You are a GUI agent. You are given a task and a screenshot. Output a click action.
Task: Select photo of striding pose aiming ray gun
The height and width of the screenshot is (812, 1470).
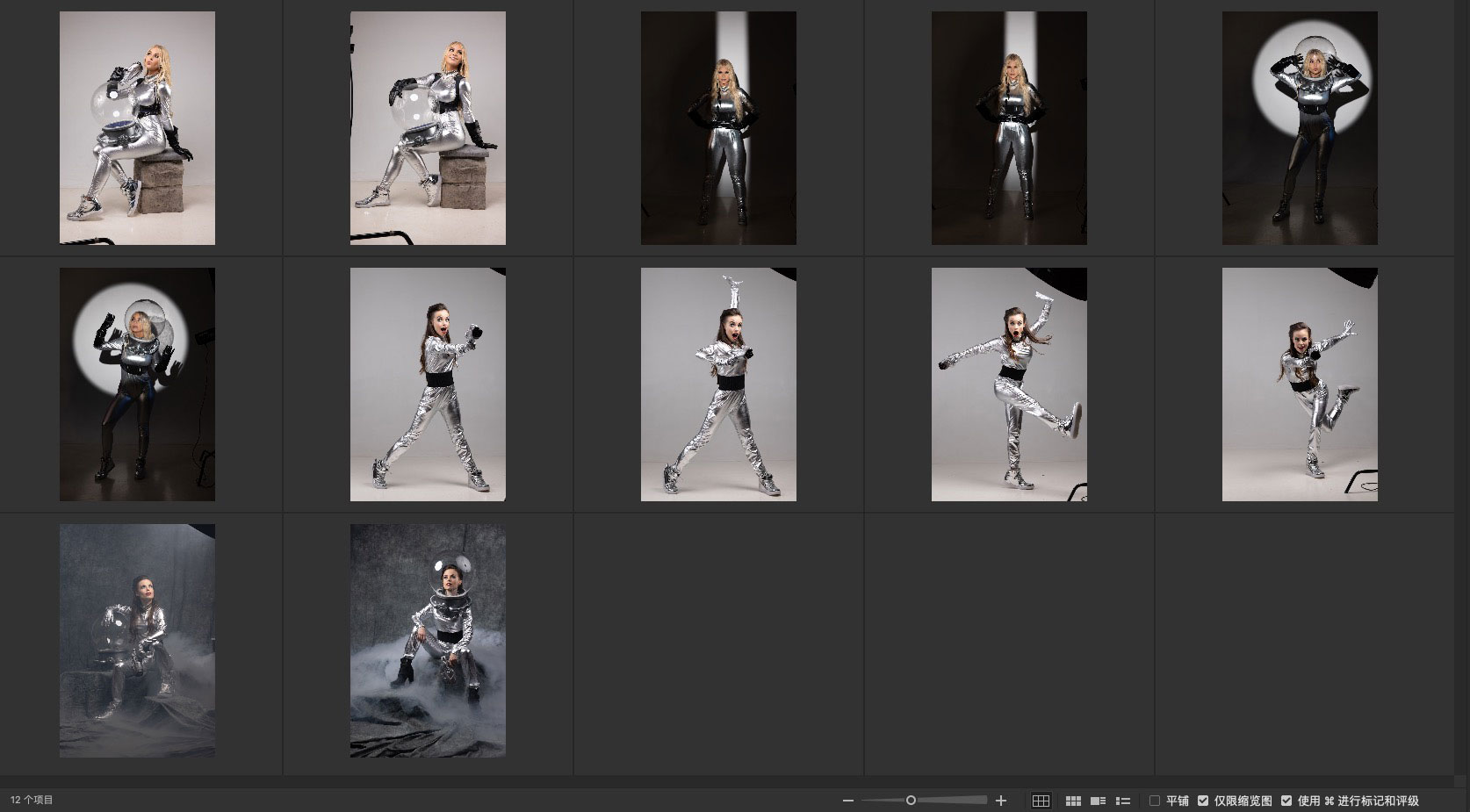click(428, 384)
